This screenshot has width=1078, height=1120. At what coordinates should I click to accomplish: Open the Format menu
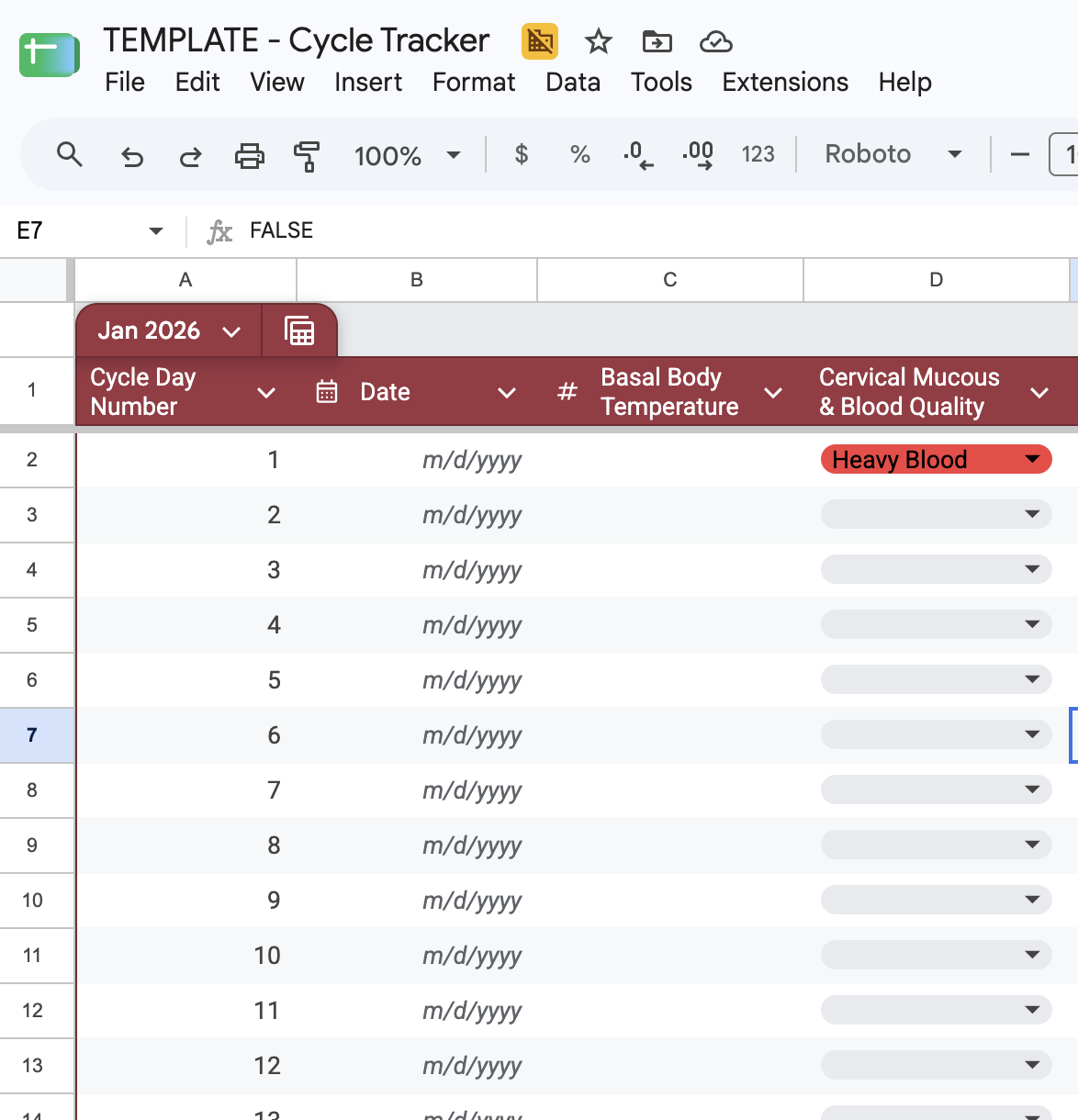[x=474, y=83]
